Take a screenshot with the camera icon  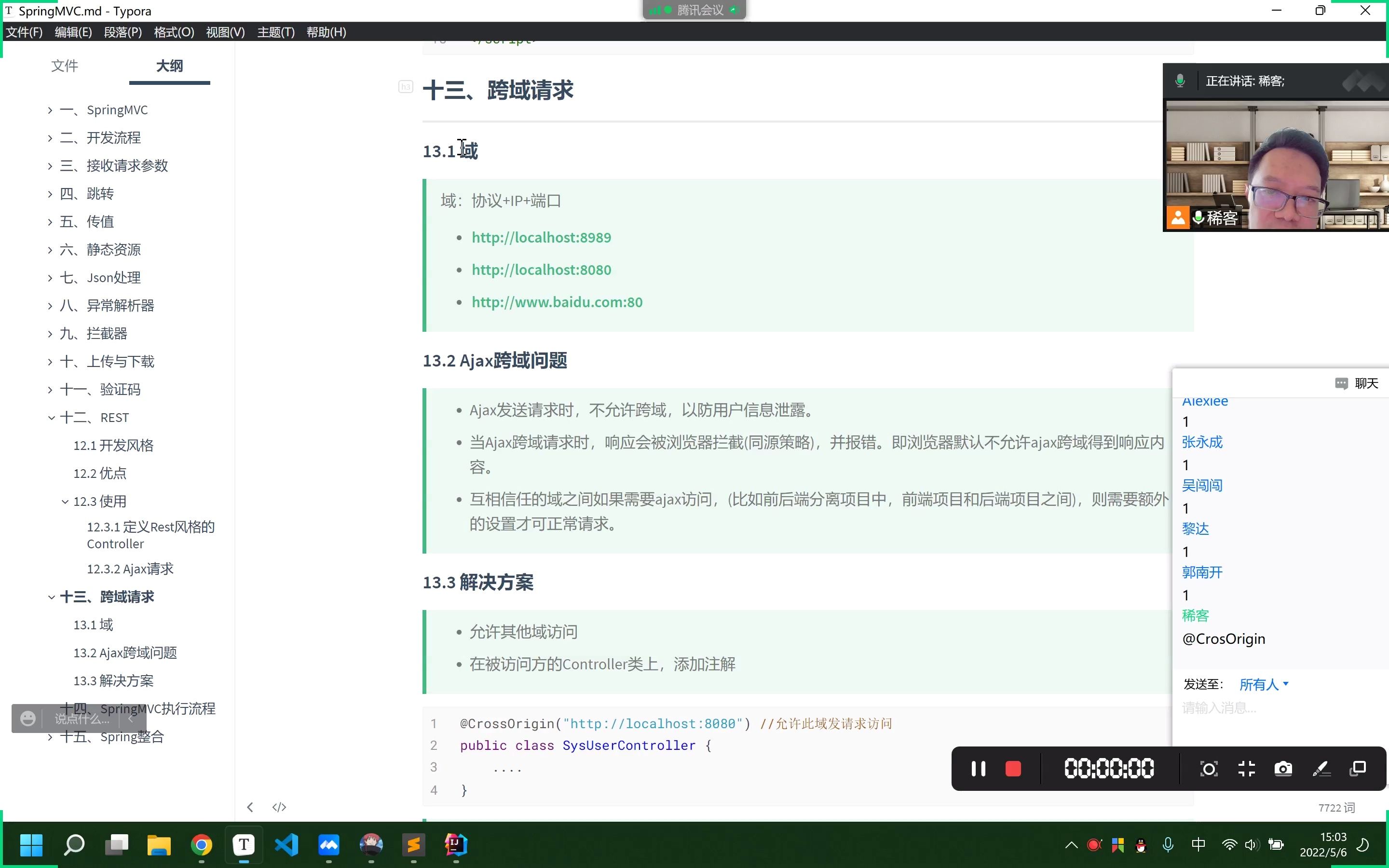[x=1283, y=769]
